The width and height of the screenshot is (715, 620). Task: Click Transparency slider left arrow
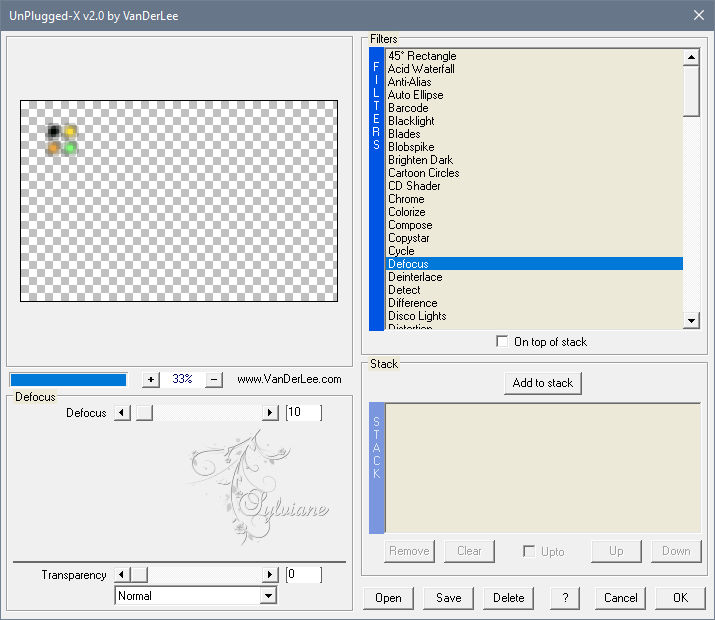click(x=122, y=575)
